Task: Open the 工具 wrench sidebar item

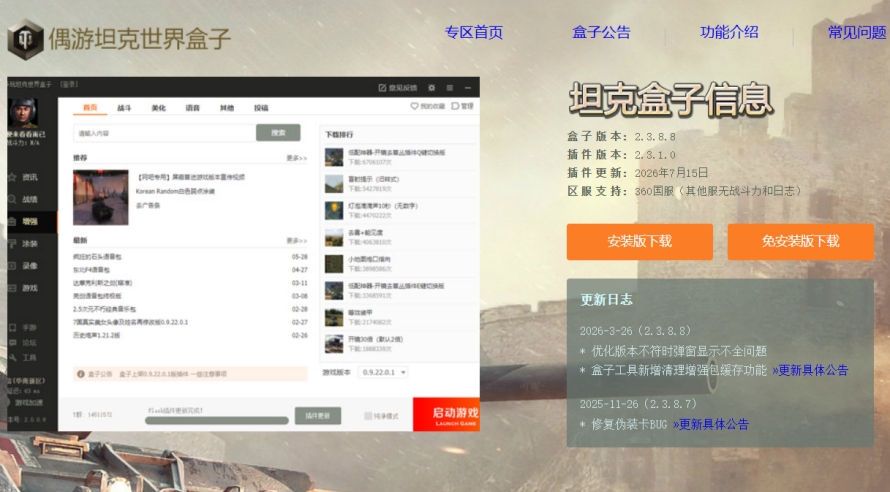Action: [x=24, y=358]
